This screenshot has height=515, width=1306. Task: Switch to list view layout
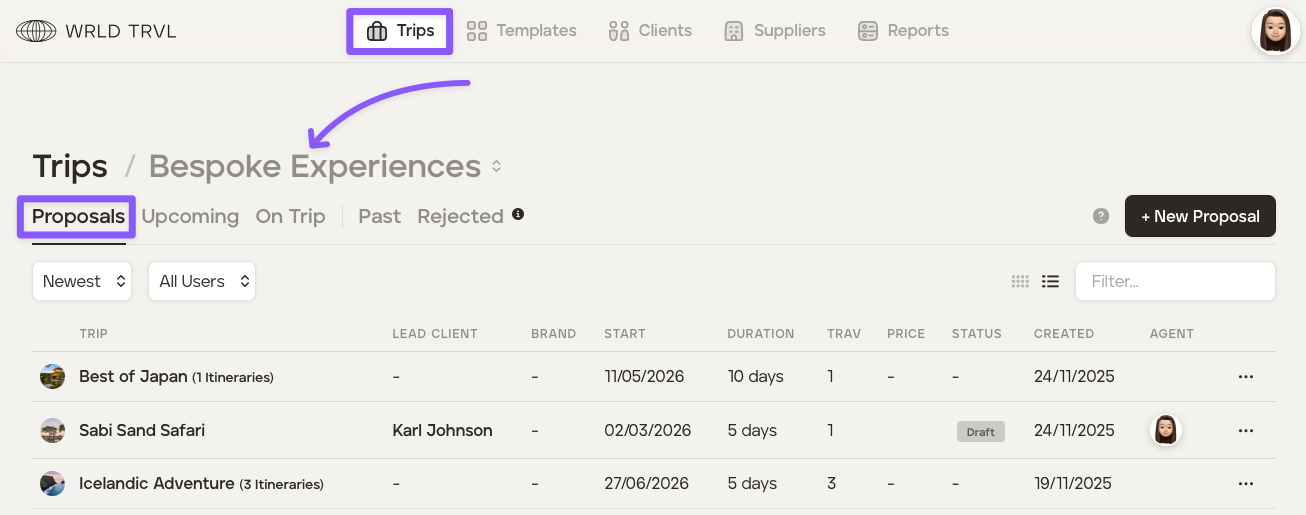pos(1050,282)
